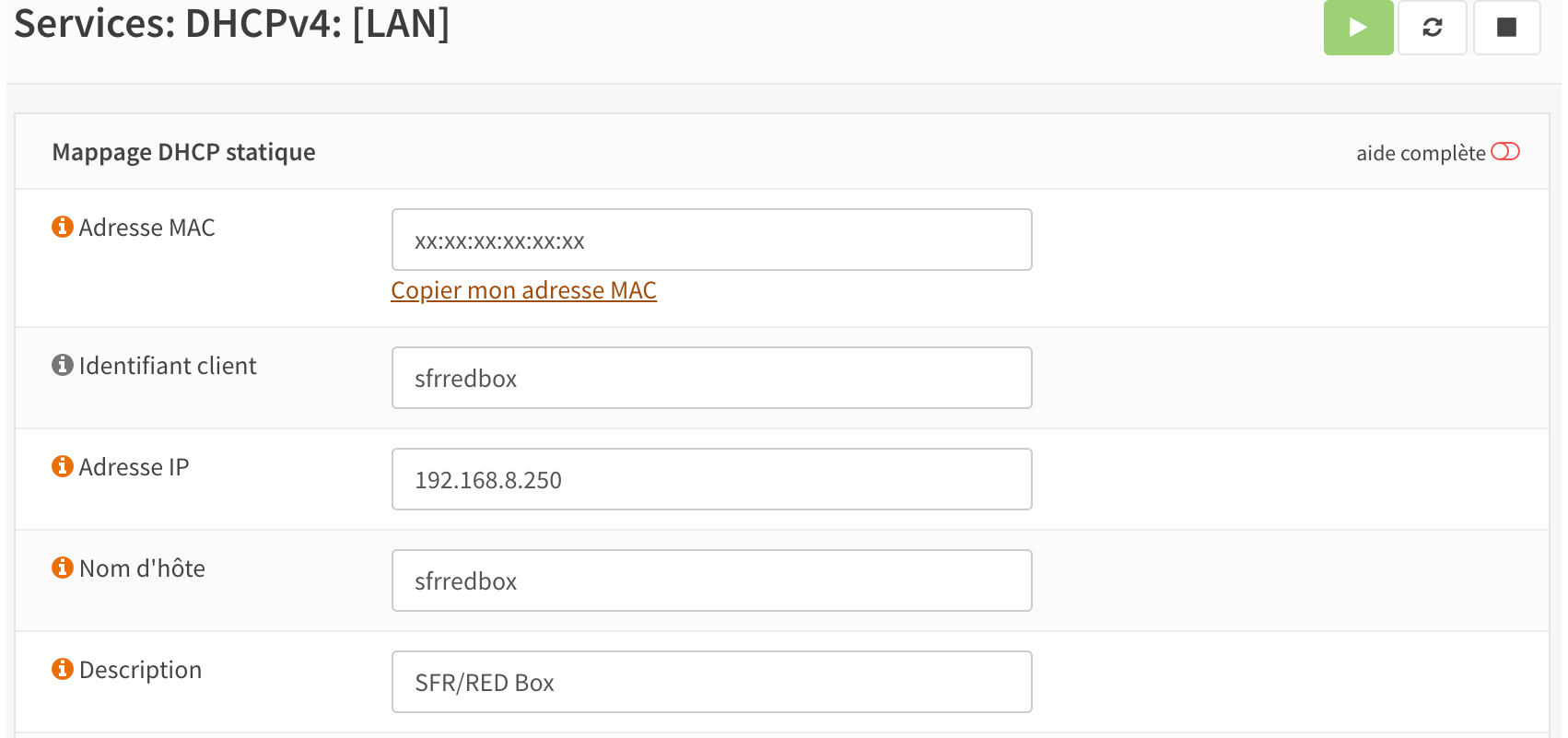The height and width of the screenshot is (738, 1568).
Task: Show help info for Nom d'hôte
Action: pos(63,568)
